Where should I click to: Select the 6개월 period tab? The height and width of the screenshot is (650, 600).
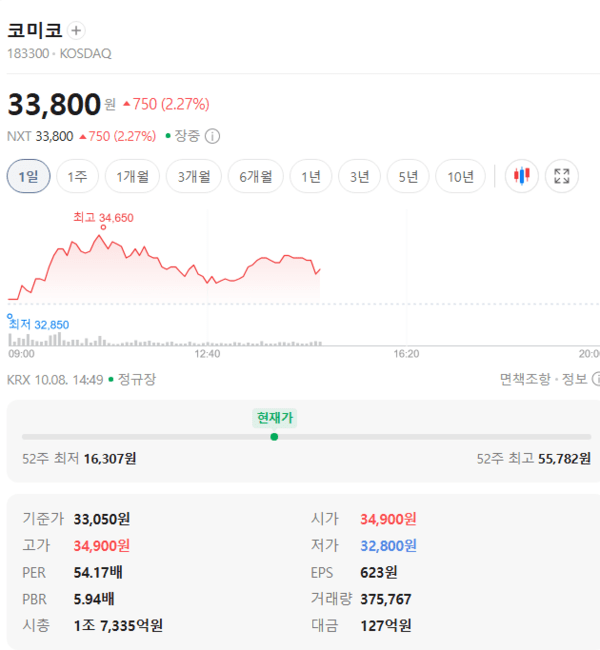pyautogui.click(x=255, y=176)
